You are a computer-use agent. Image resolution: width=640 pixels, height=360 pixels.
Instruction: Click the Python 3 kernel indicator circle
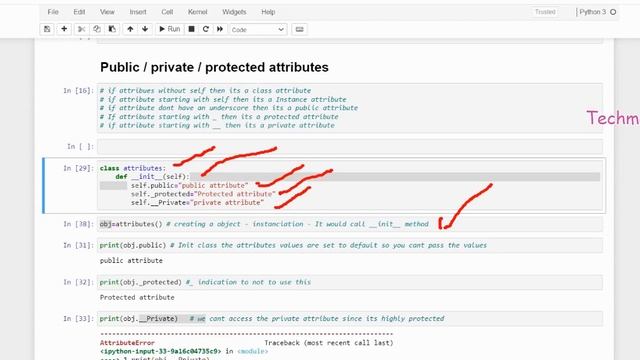[613, 12]
